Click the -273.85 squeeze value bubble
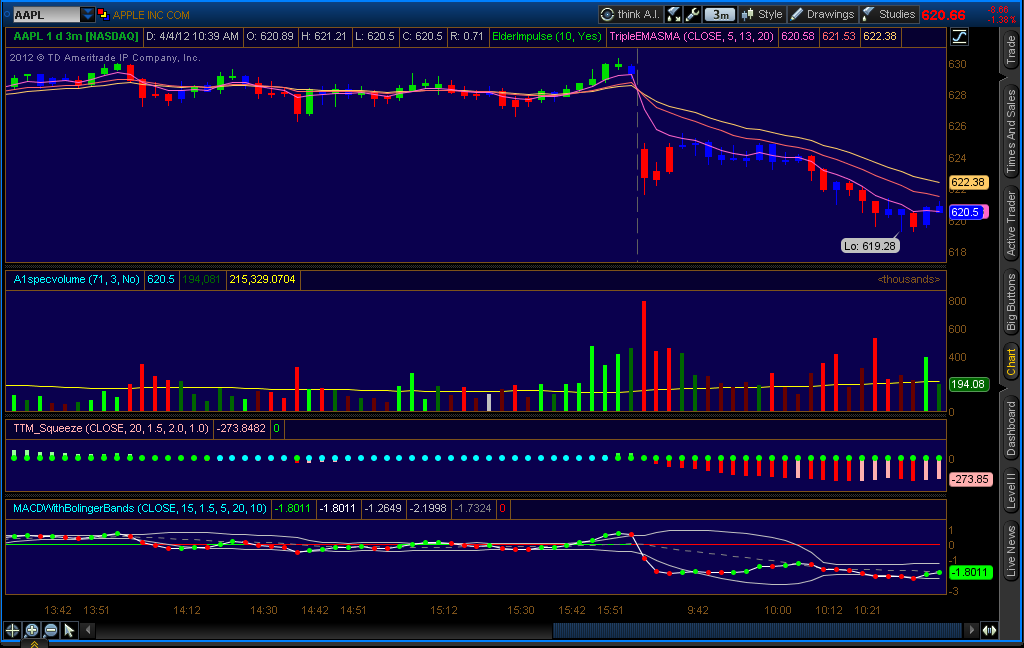Image resolution: width=1024 pixels, height=648 pixels. (x=970, y=479)
